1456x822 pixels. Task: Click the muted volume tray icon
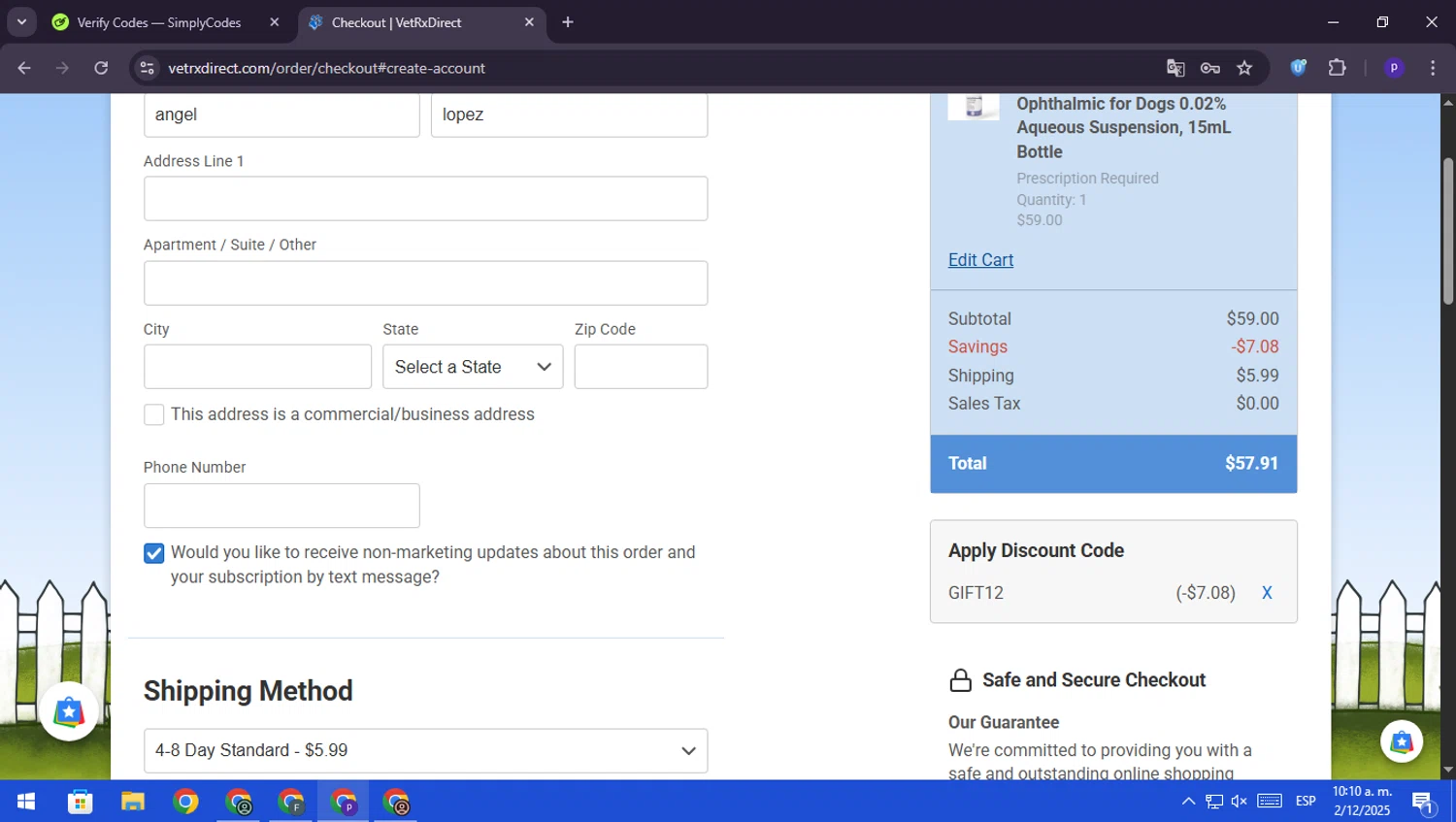1240,802
